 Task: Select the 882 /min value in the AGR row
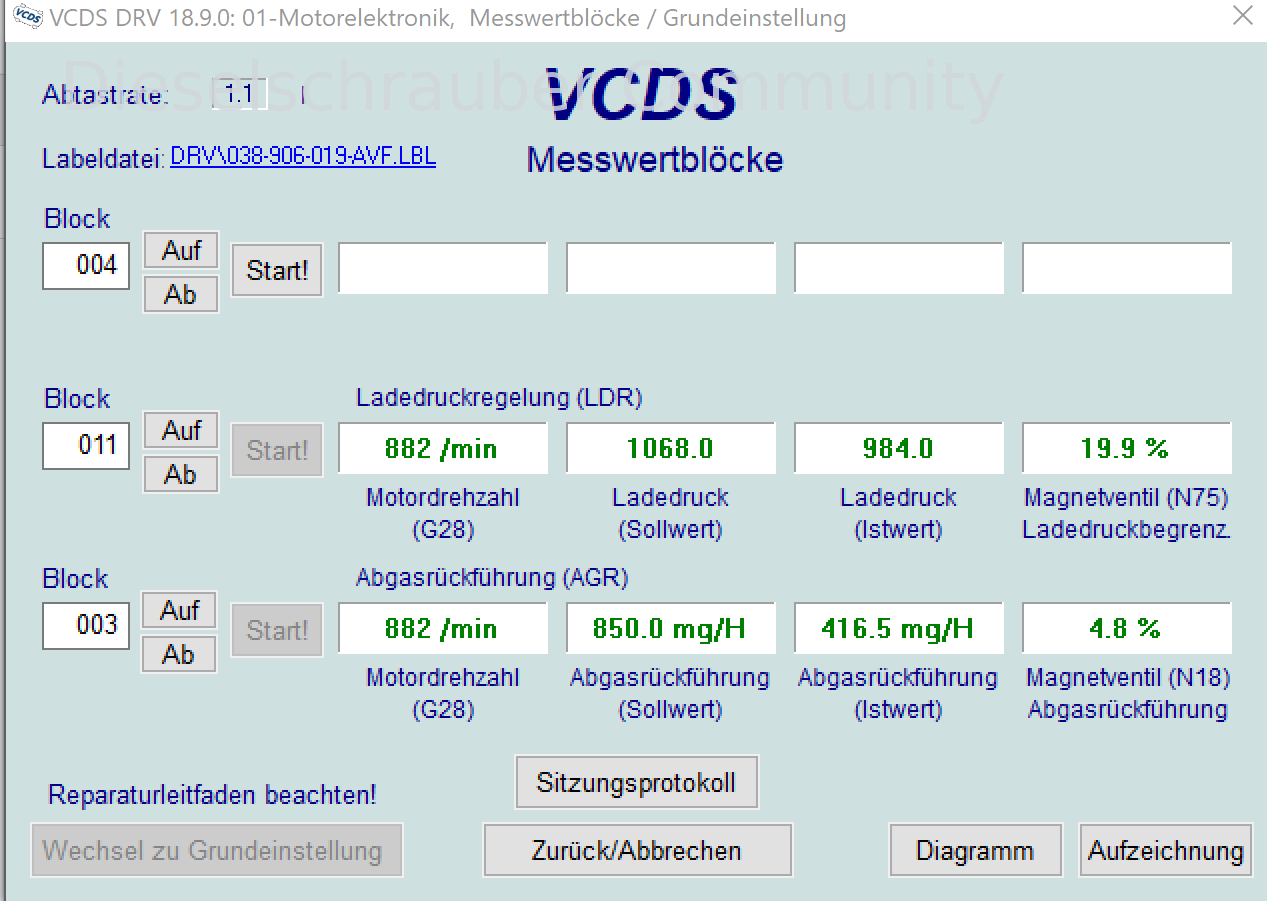coord(443,628)
